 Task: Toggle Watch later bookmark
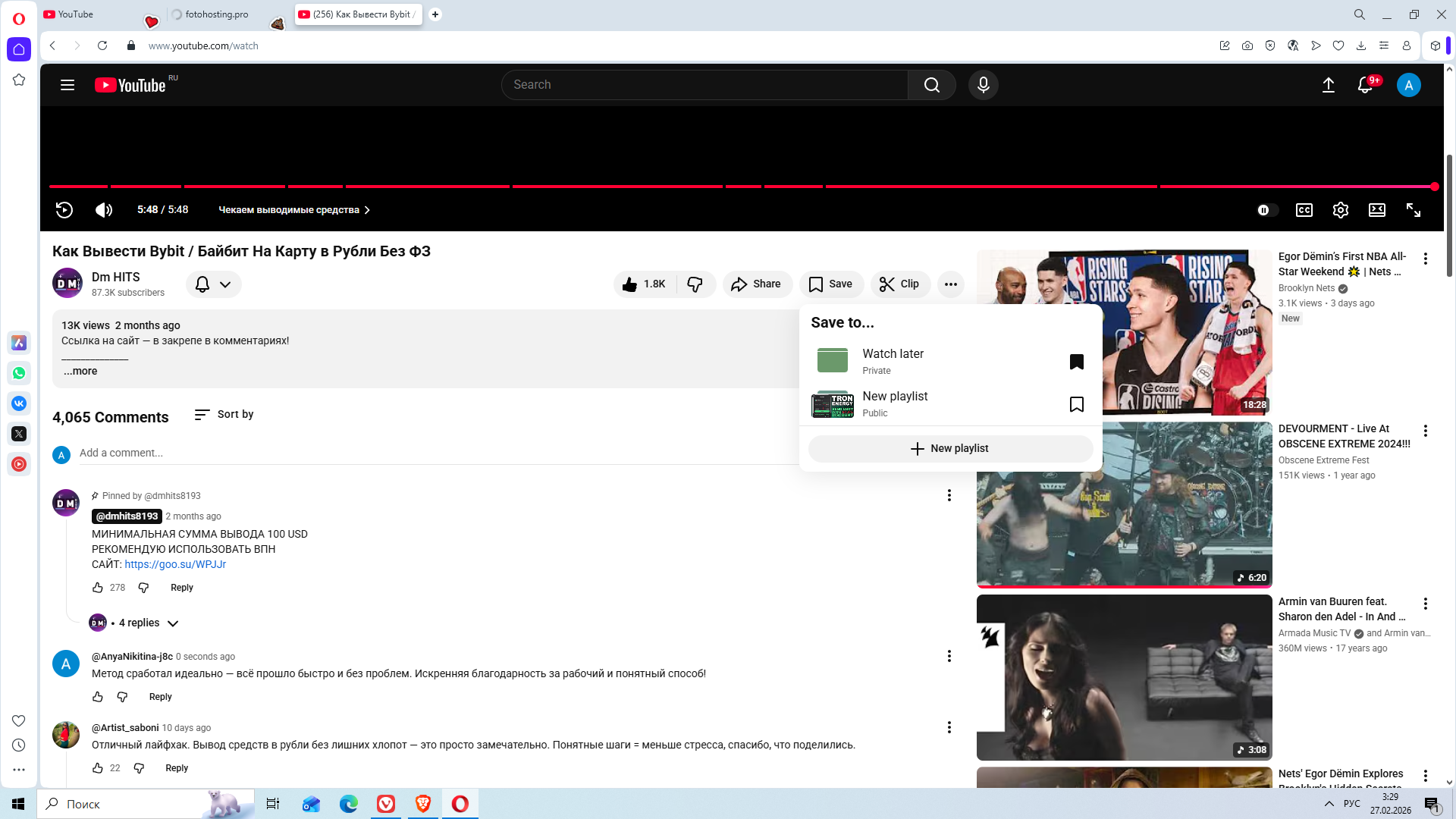click(x=1076, y=362)
